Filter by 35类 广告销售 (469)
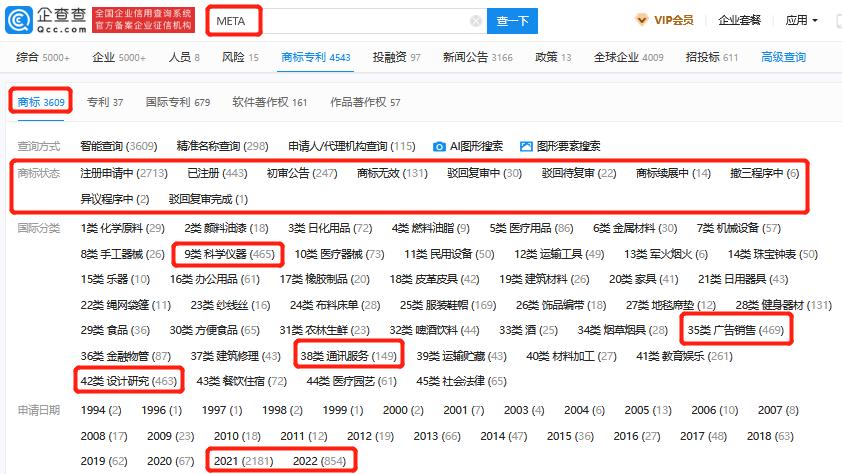 [x=736, y=330]
